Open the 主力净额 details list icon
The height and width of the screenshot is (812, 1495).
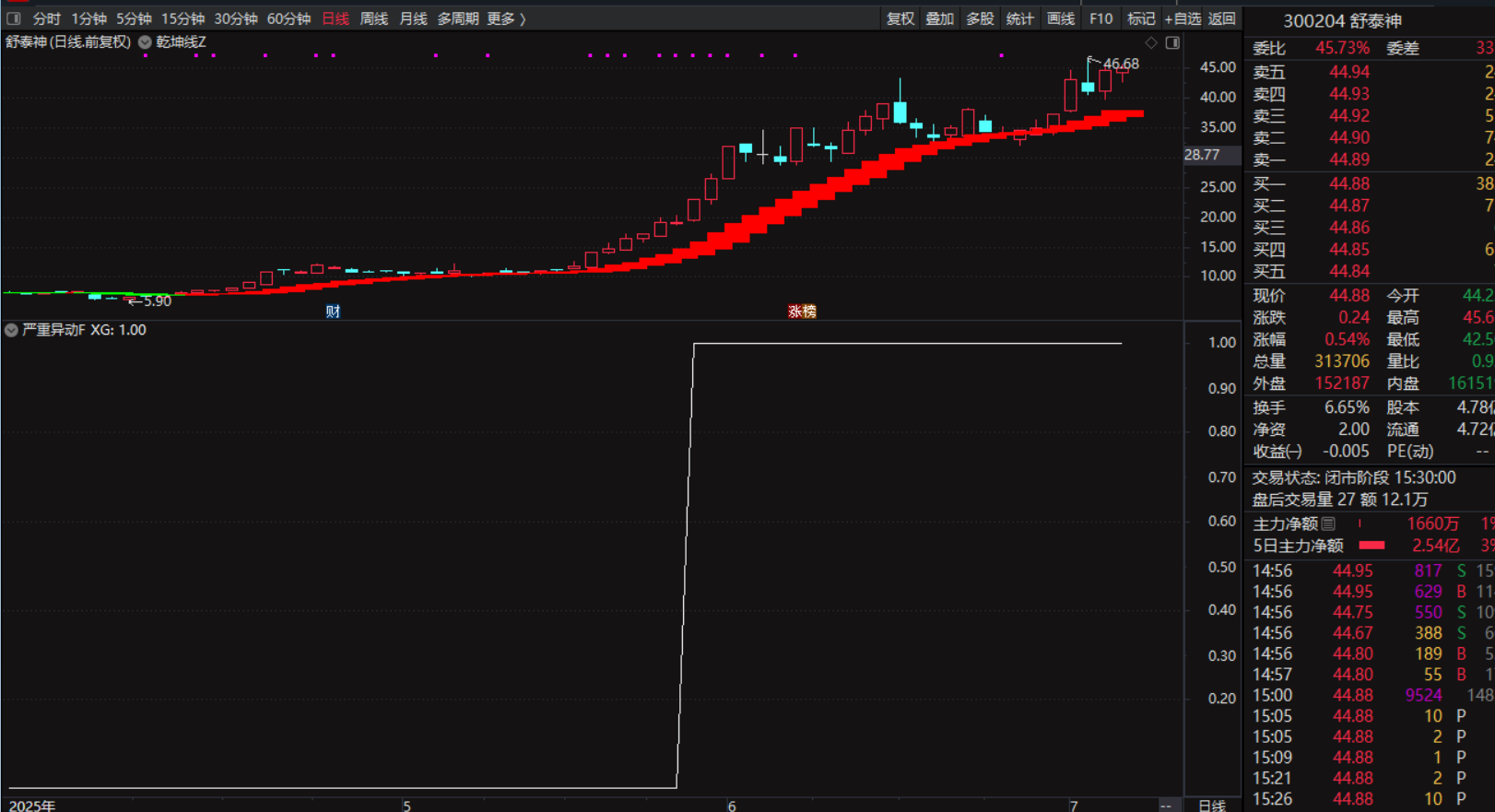1329,524
